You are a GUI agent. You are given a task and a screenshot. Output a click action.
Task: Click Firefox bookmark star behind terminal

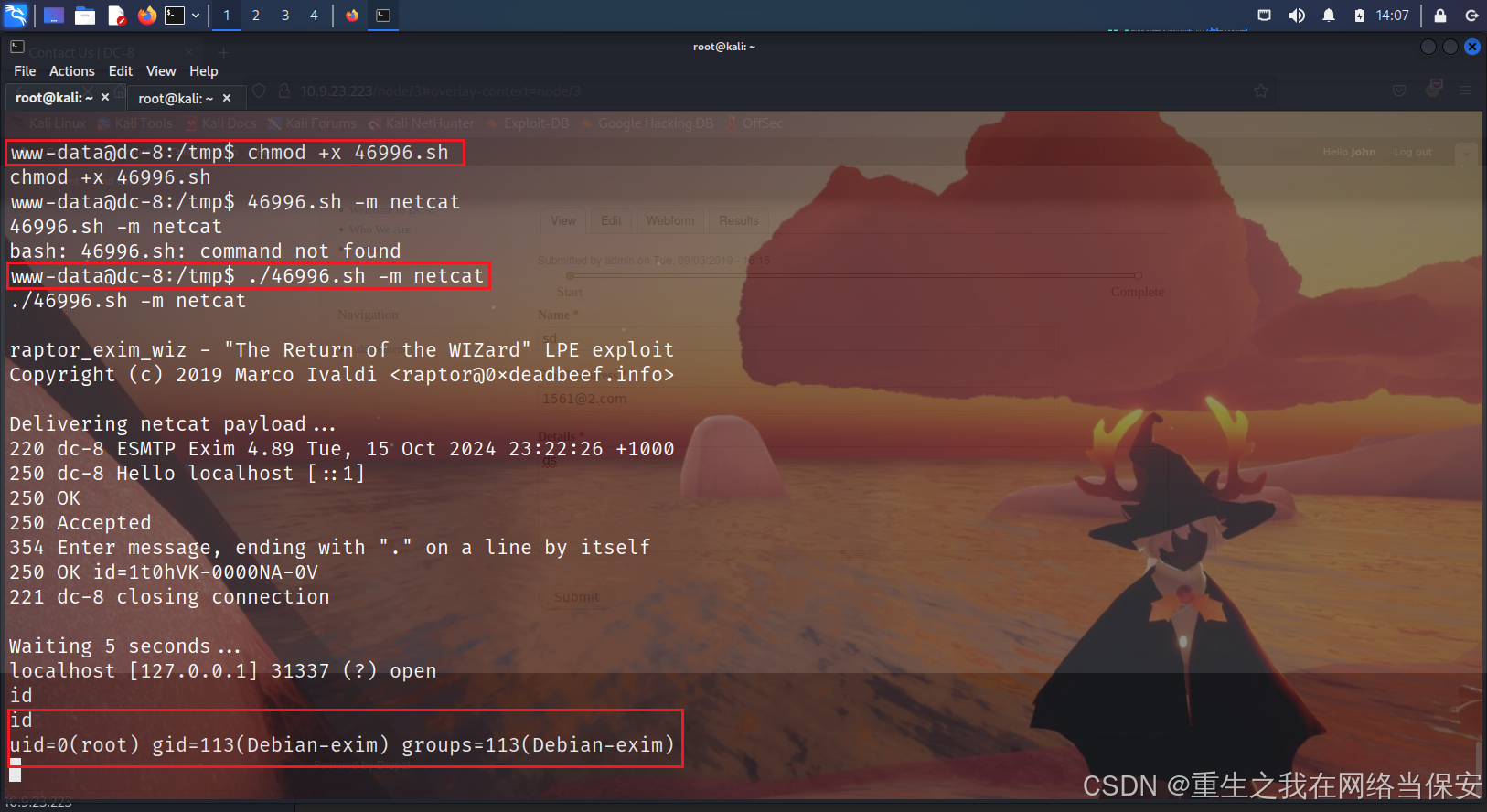pyautogui.click(x=1261, y=91)
